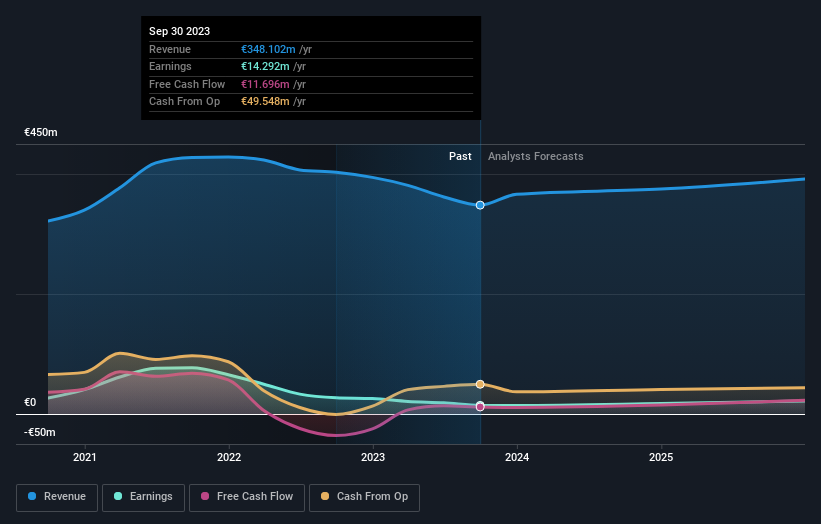Click the €11.696m free cash flow value

(x=265, y=84)
